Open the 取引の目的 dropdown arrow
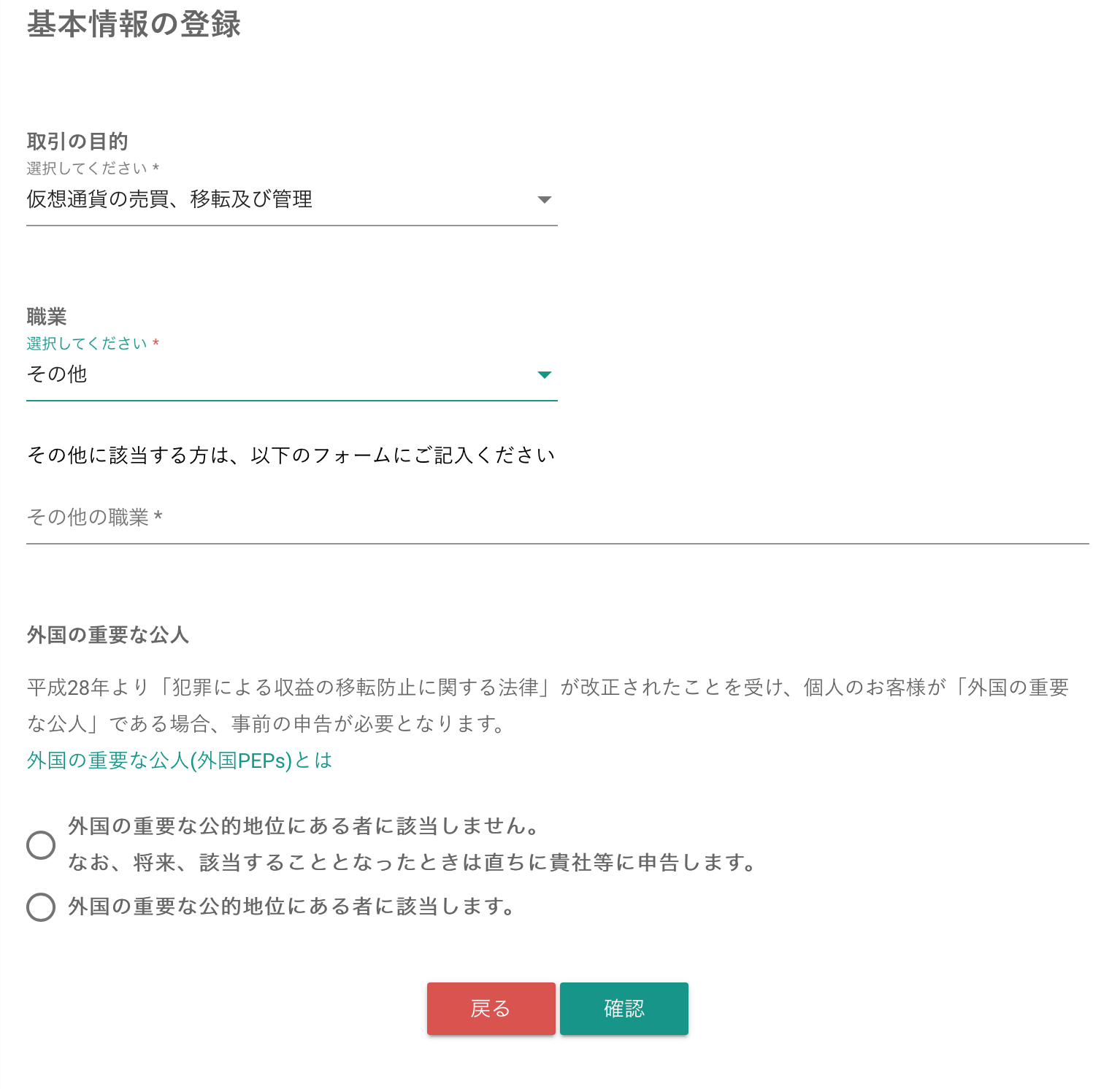The width and height of the screenshot is (1120, 1089). click(x=544, y=199)
